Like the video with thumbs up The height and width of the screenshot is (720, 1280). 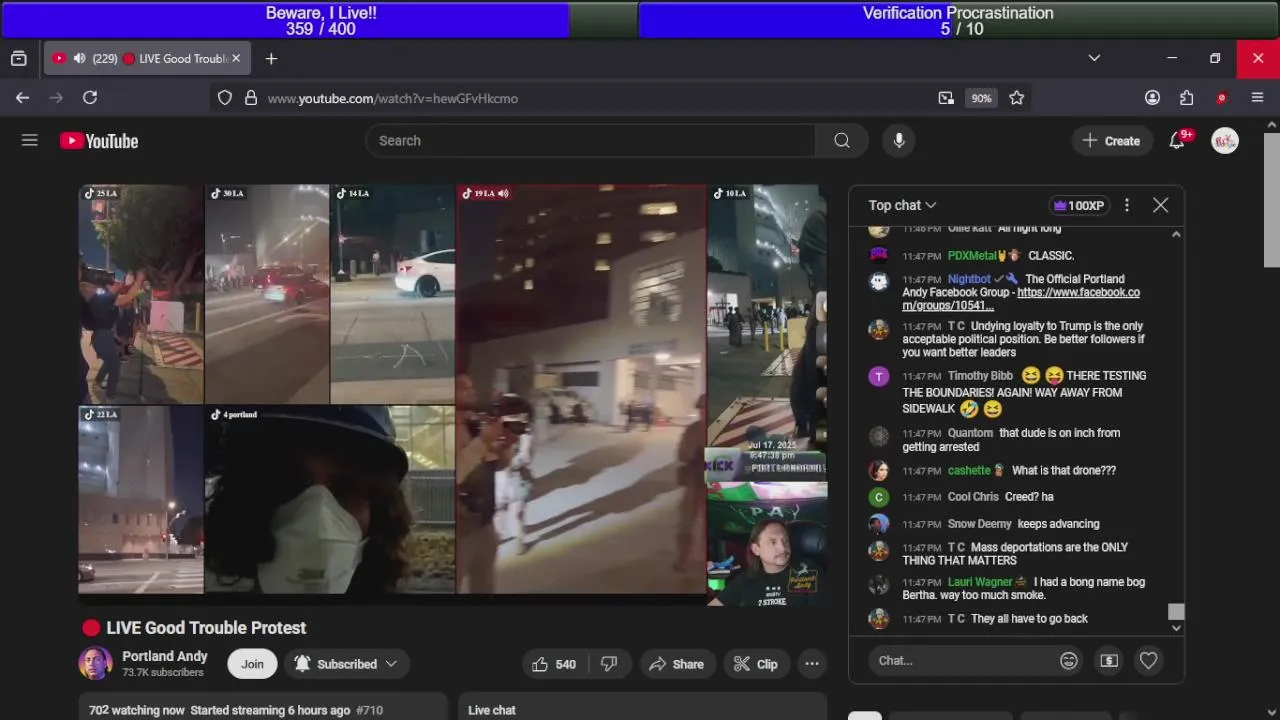coord(553,664)
